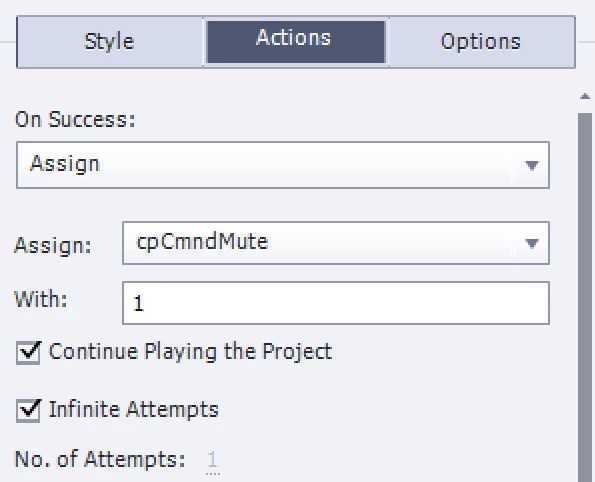Click the On Success: label
The height and width of the screenshot is (482, 595).
(x=75, y=120)
